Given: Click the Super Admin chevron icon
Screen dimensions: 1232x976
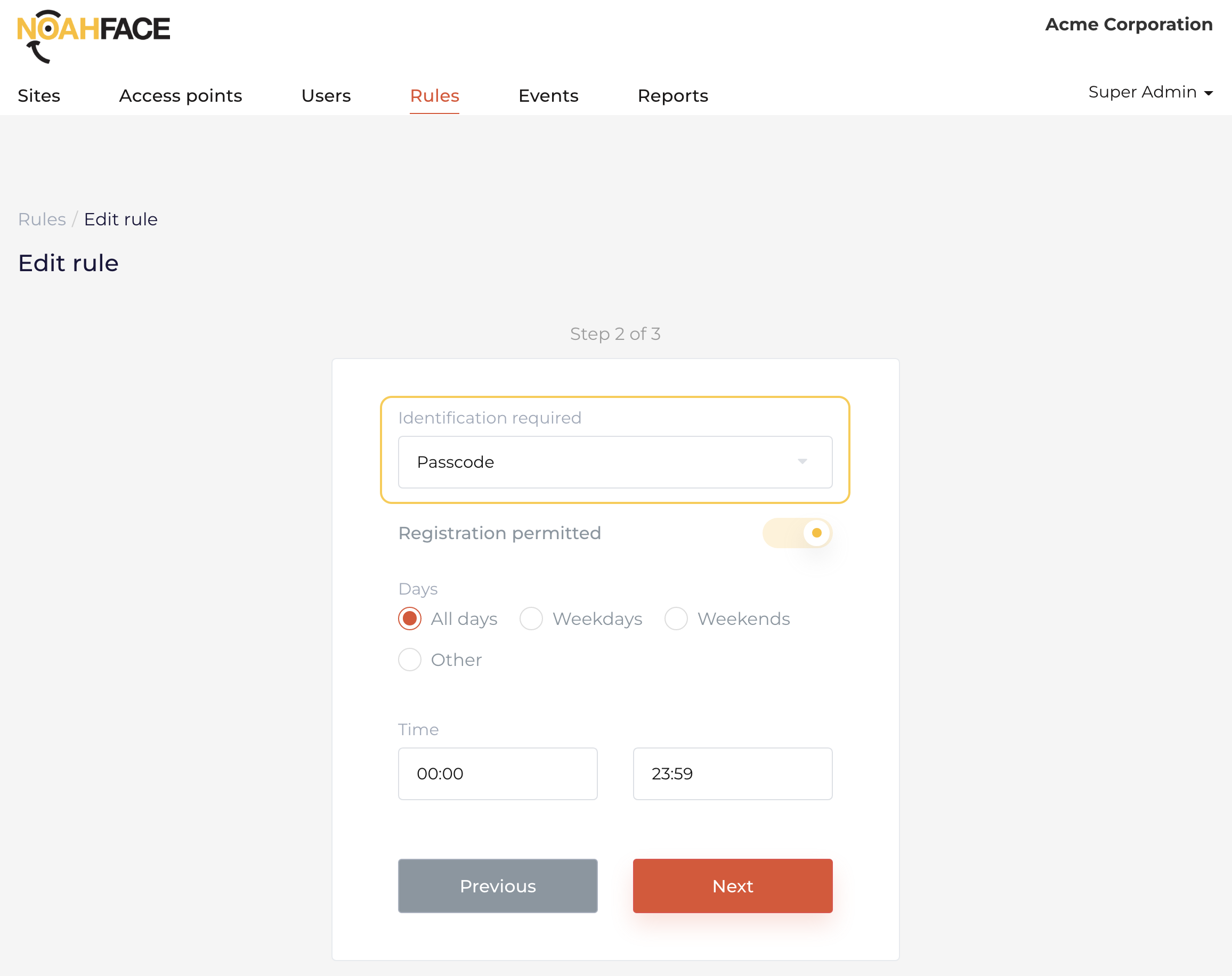Looking at the screenshot, I should coord(1209,93).
